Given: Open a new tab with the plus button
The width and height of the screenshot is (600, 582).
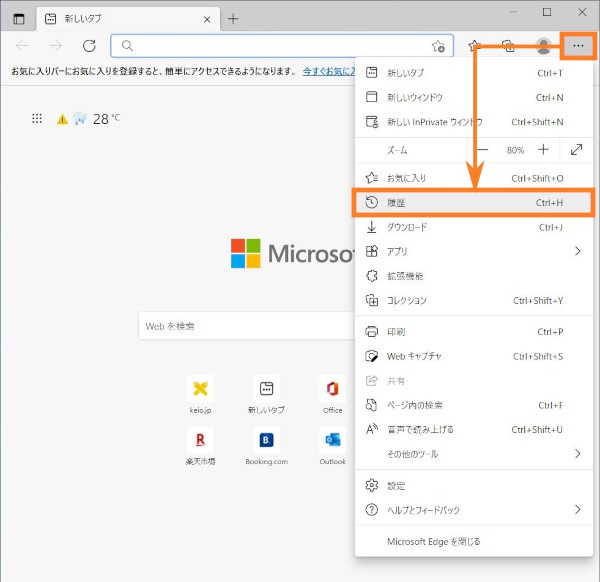Looking at the screenshot, I should coord(233,18).
